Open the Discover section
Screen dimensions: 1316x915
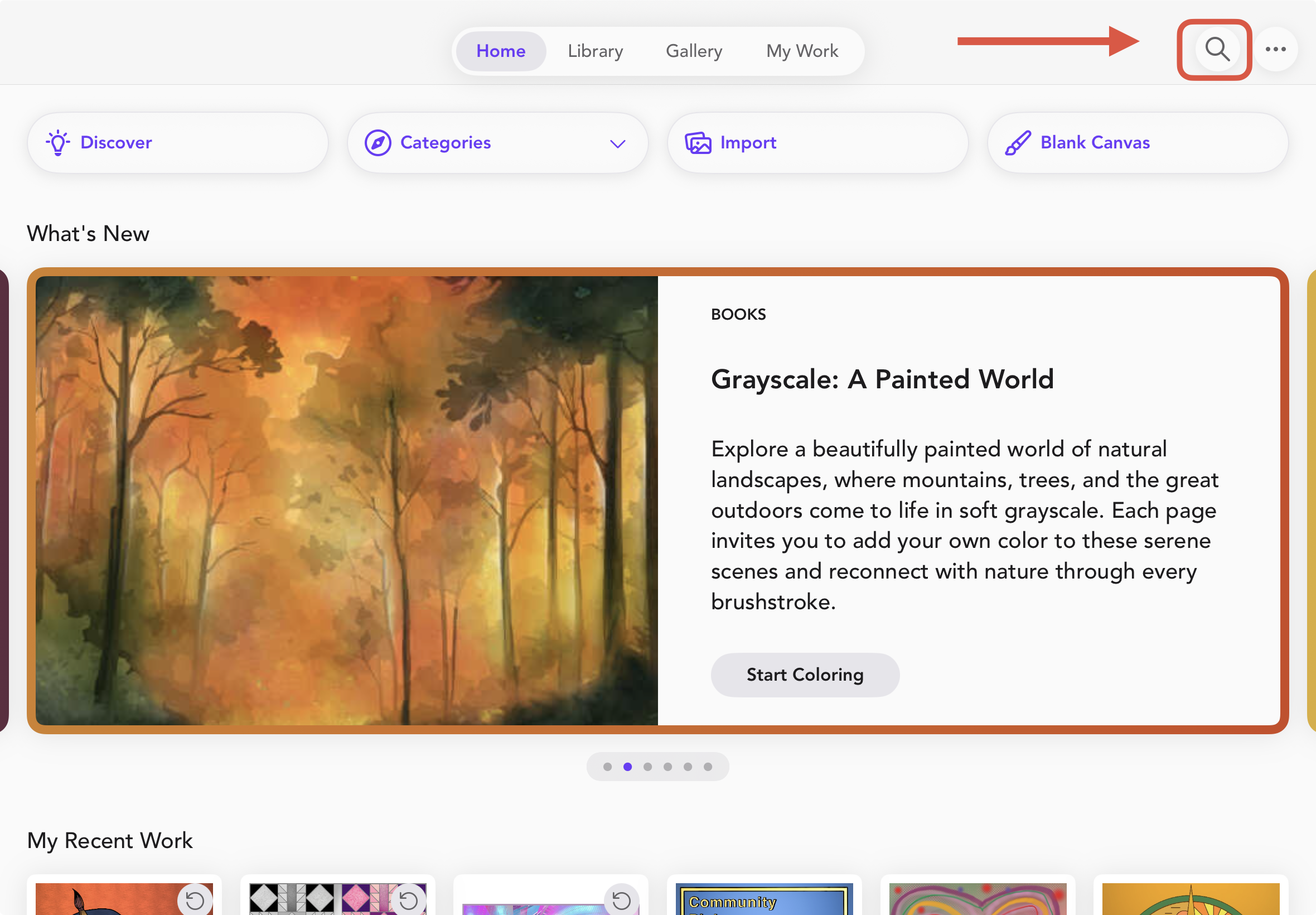pyautogui.click(x=178, y=143)
